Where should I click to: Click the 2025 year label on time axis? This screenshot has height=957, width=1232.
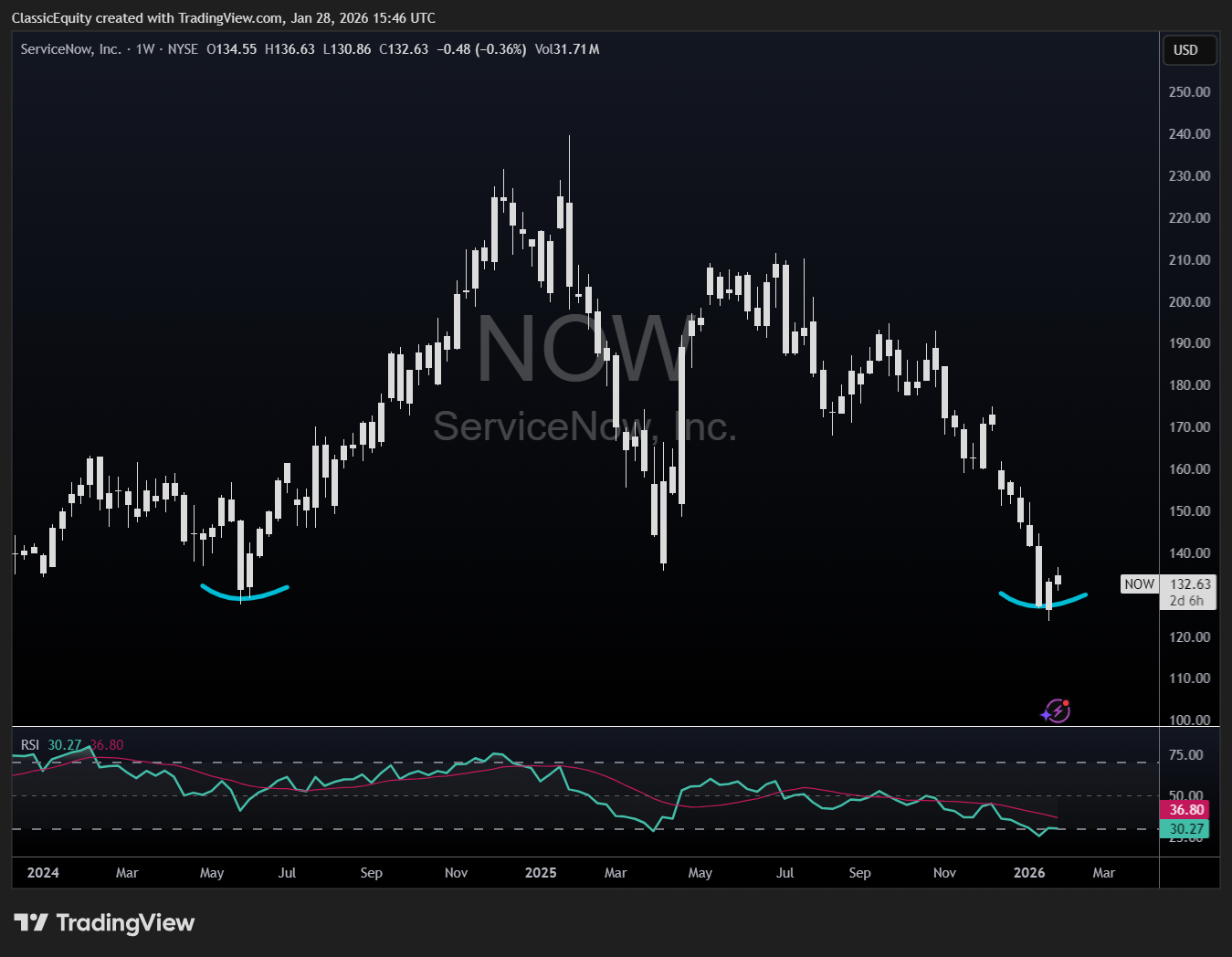coord(541,873)
